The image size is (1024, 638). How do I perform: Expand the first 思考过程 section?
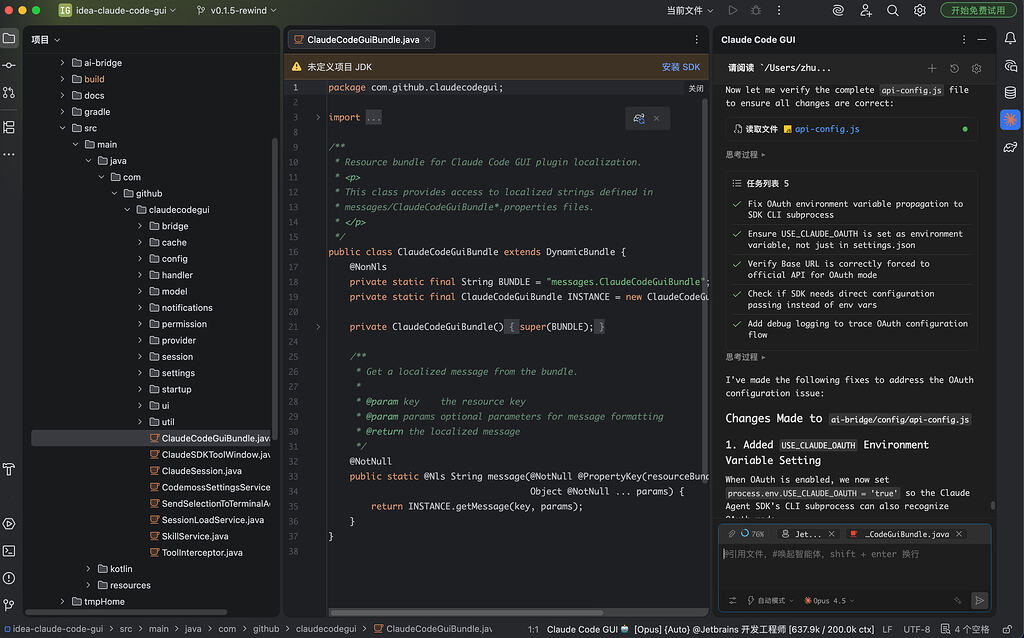(745, 155)
